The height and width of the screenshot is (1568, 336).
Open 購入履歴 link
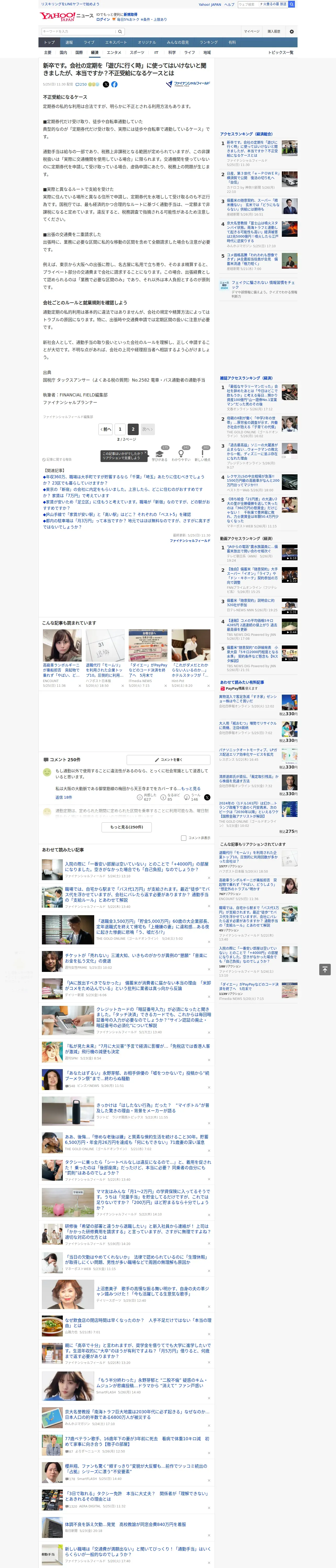[x=274, y=32]
